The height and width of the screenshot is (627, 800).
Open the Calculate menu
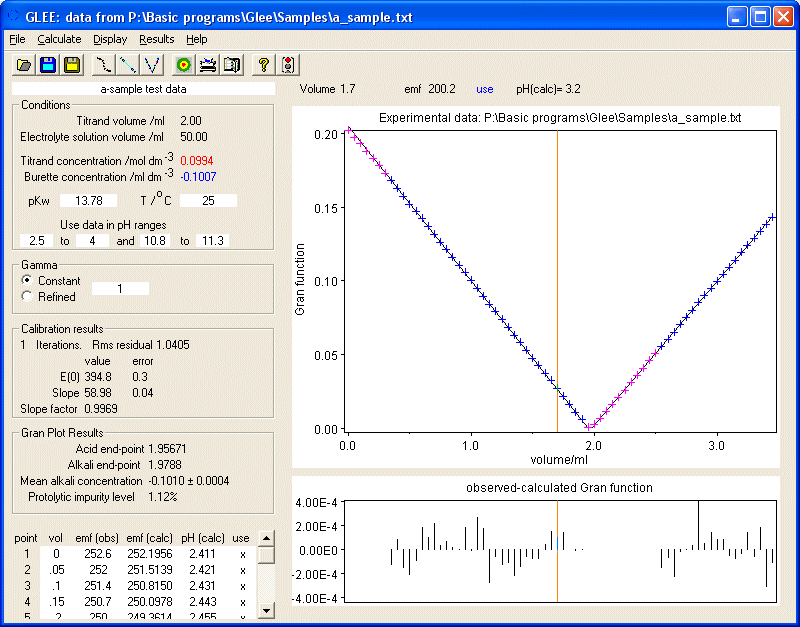(x=59, y=39)
